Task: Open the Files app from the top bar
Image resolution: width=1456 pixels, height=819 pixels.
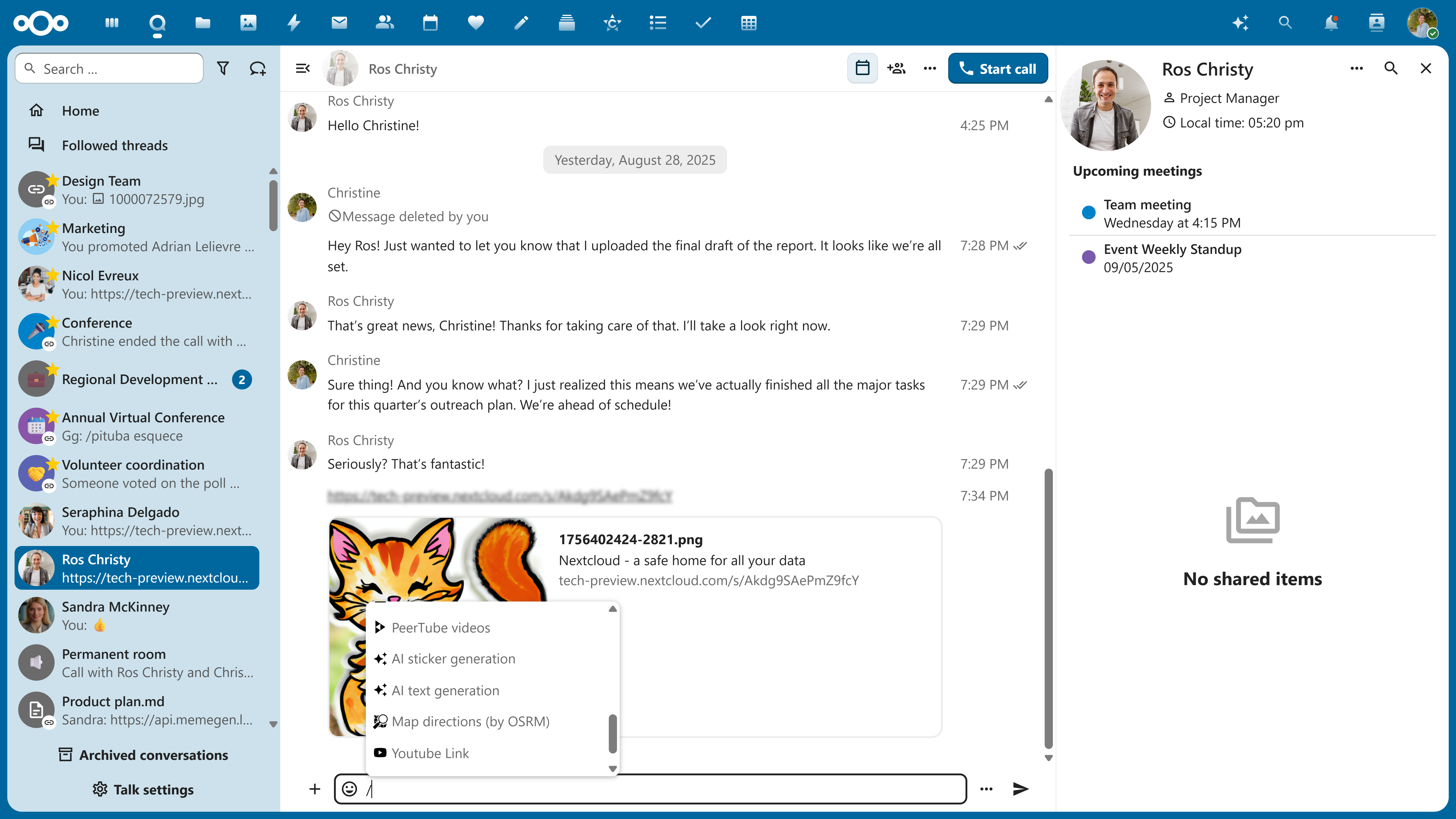Action: click(202, 23)
